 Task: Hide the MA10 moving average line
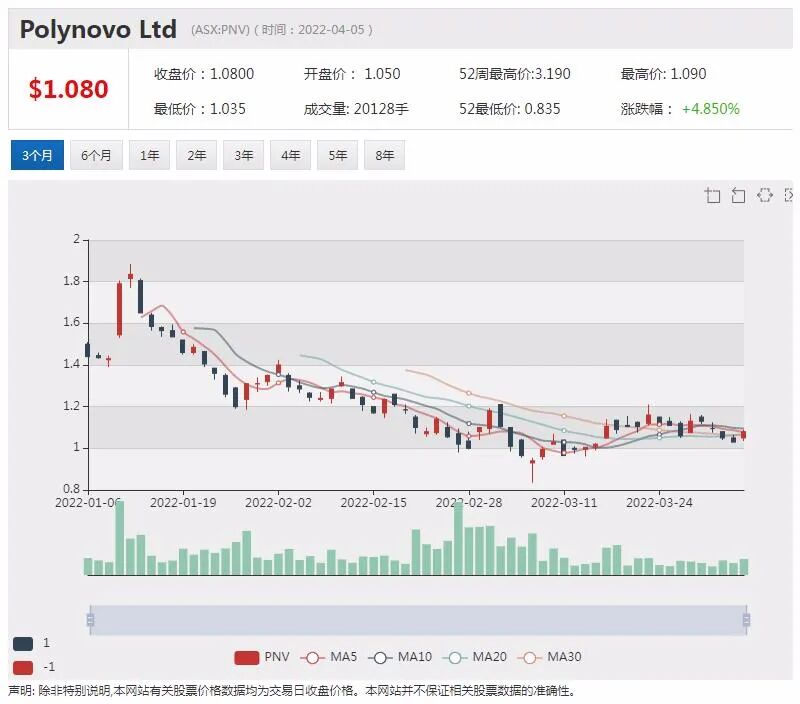click(400, 657)
